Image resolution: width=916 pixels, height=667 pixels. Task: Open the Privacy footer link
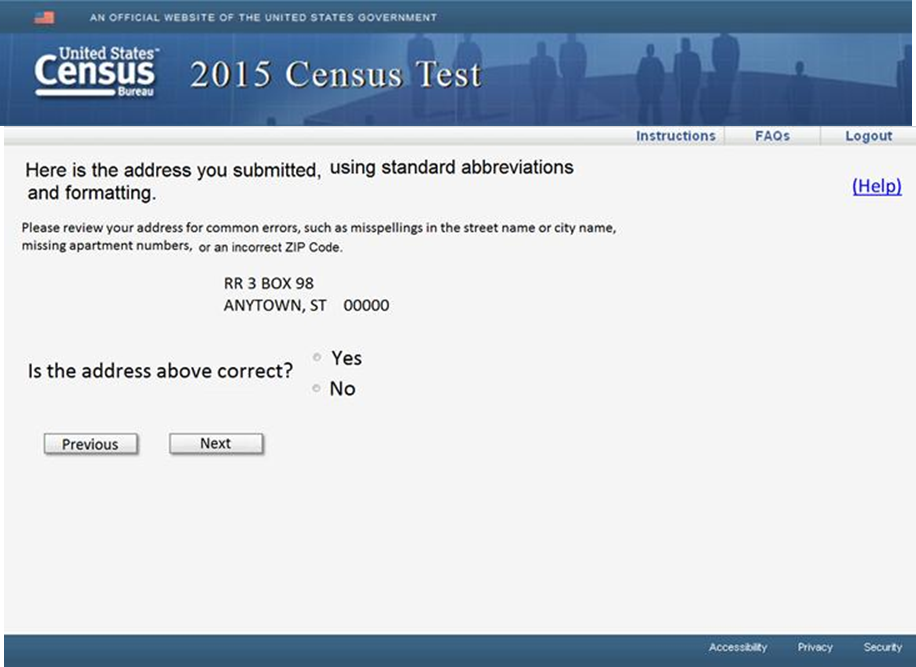point(815,647)
